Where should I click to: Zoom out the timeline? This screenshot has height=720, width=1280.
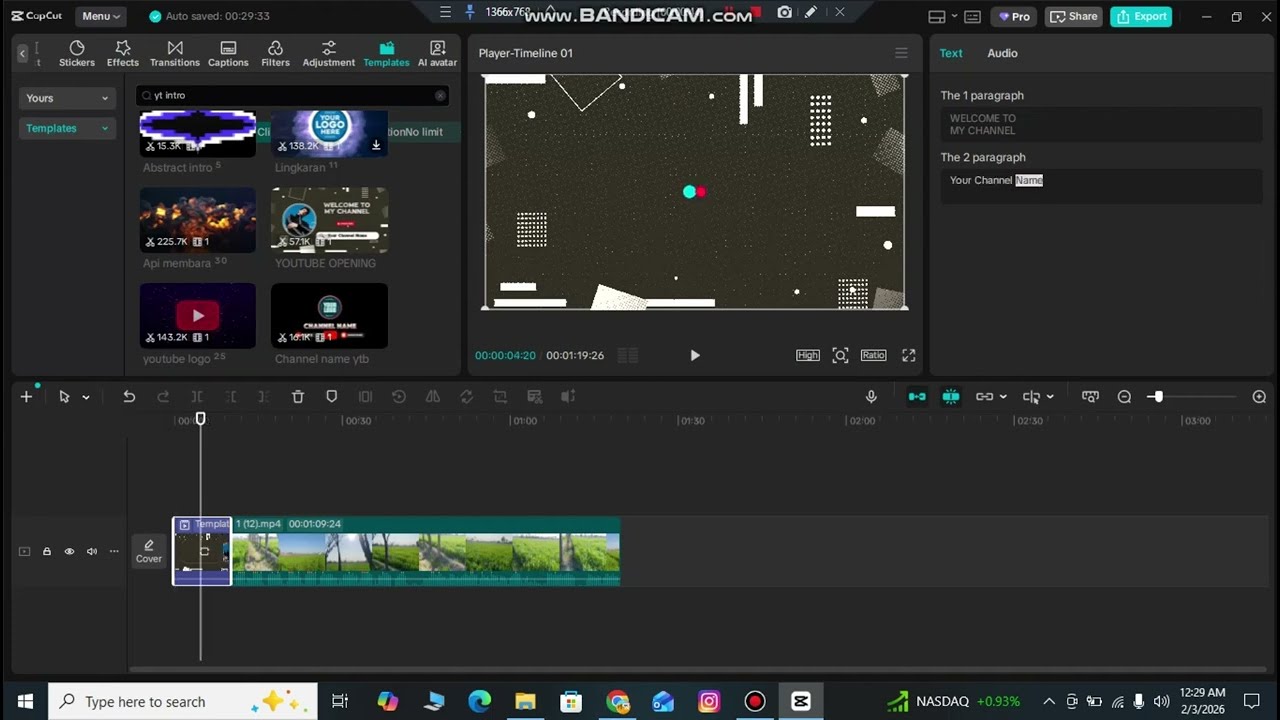(x=1124, y=397)
